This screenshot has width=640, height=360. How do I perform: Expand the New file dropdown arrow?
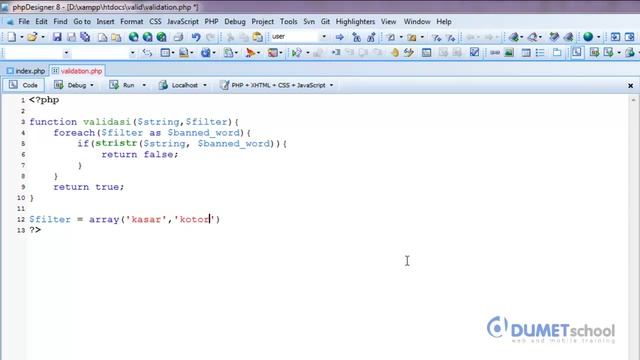pyautogui.click(x=22, y=37)
